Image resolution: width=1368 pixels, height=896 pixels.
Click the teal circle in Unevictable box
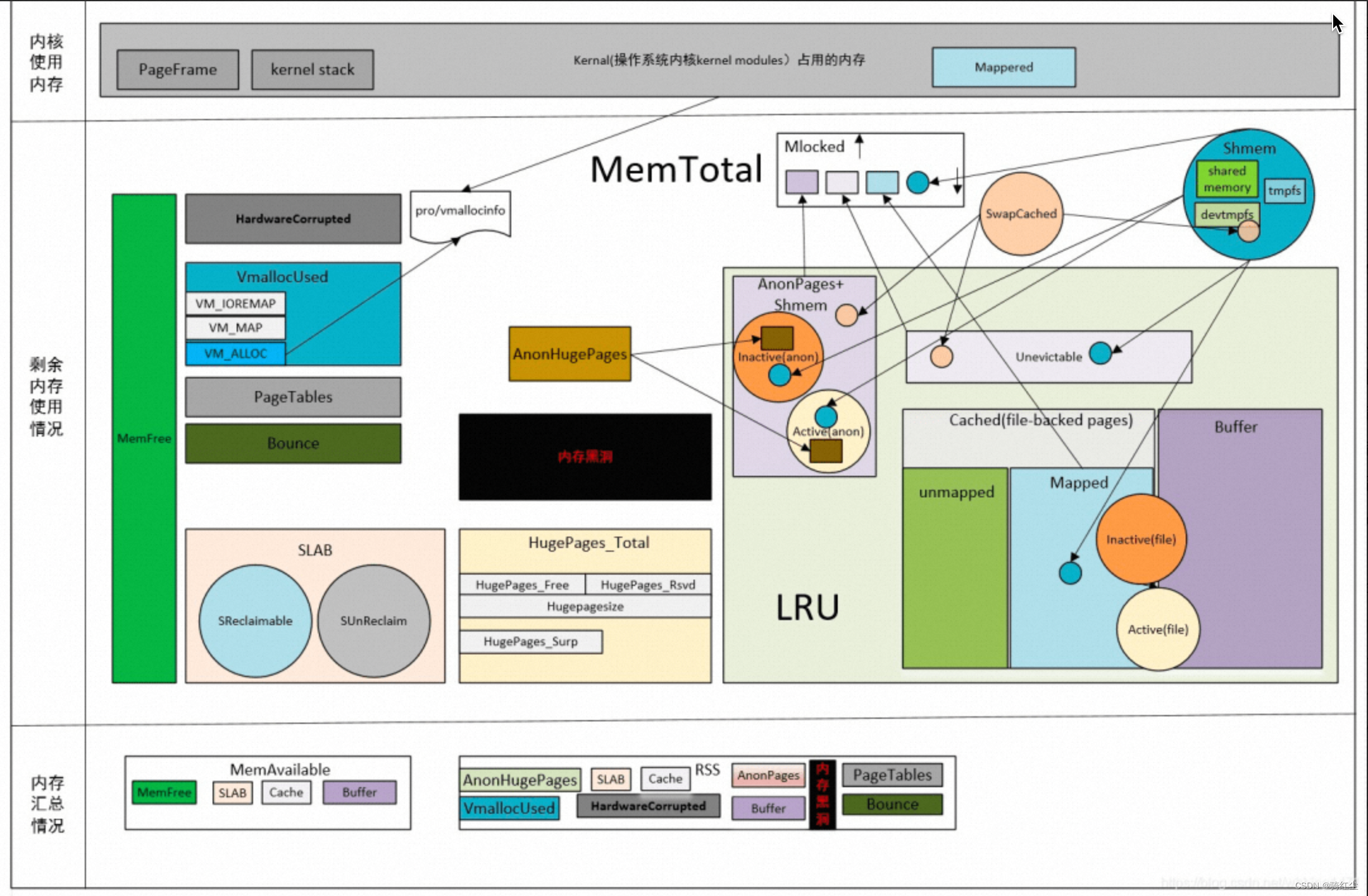click(x=1100, y=353)
